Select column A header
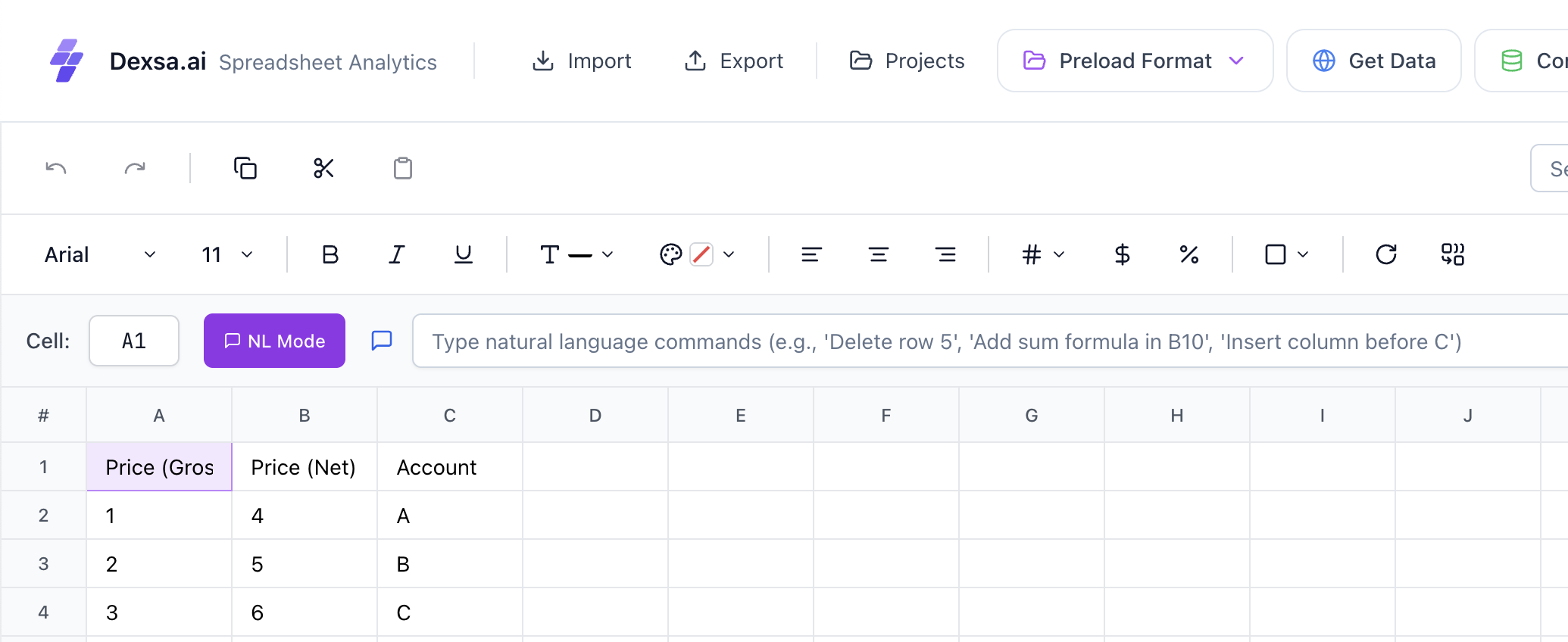 tap(159, 415)
